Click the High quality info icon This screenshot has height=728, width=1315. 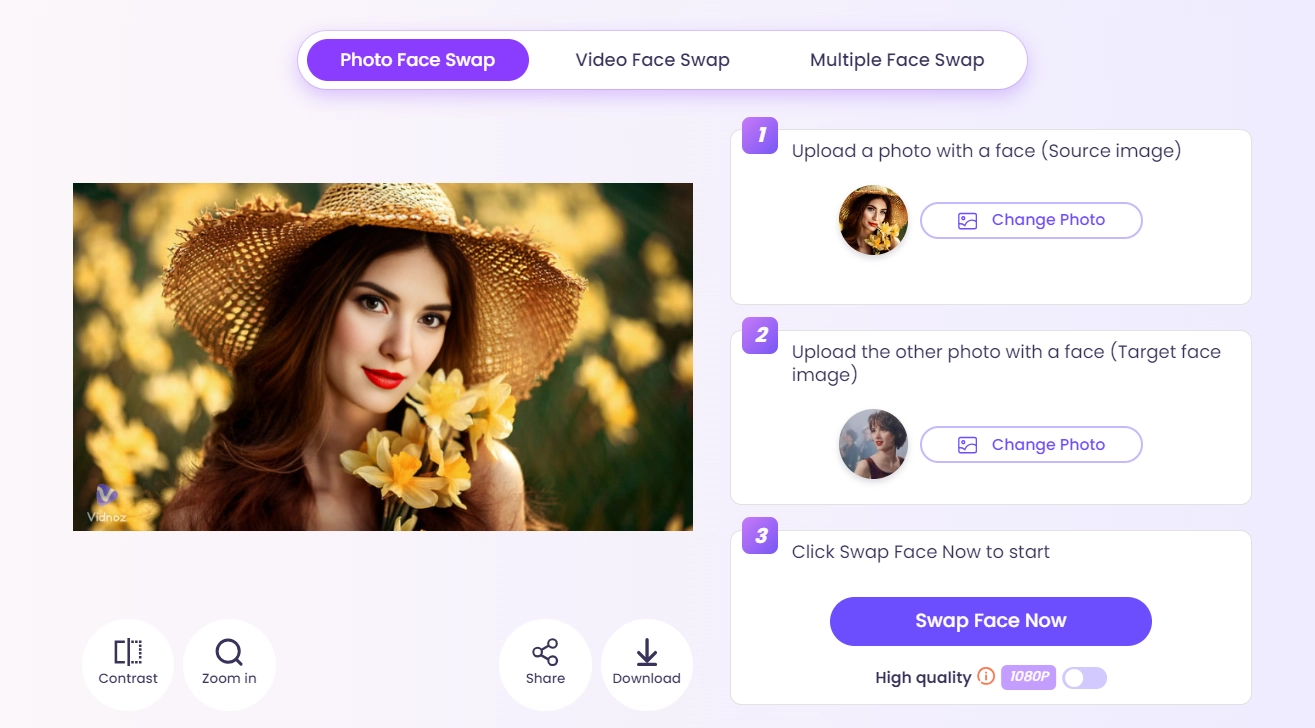tap(986, 677)
